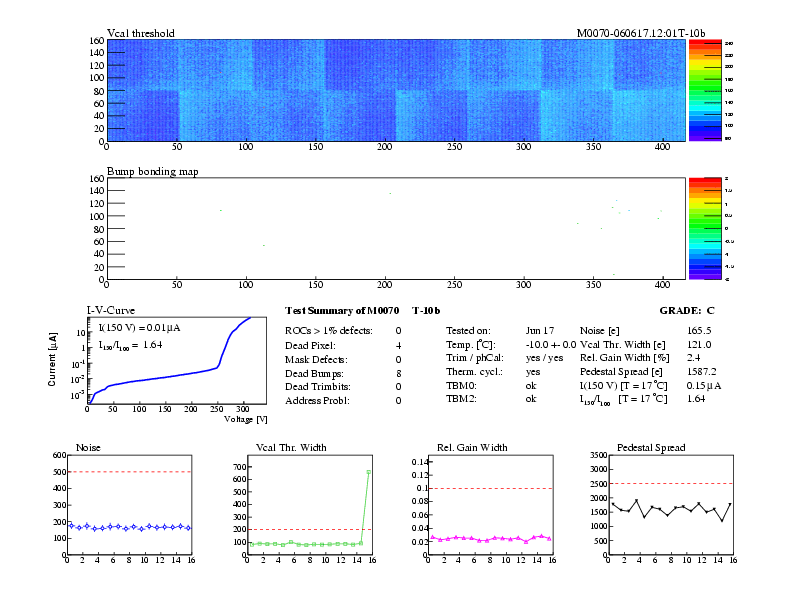Select the Tested on field label

(468, 330)
